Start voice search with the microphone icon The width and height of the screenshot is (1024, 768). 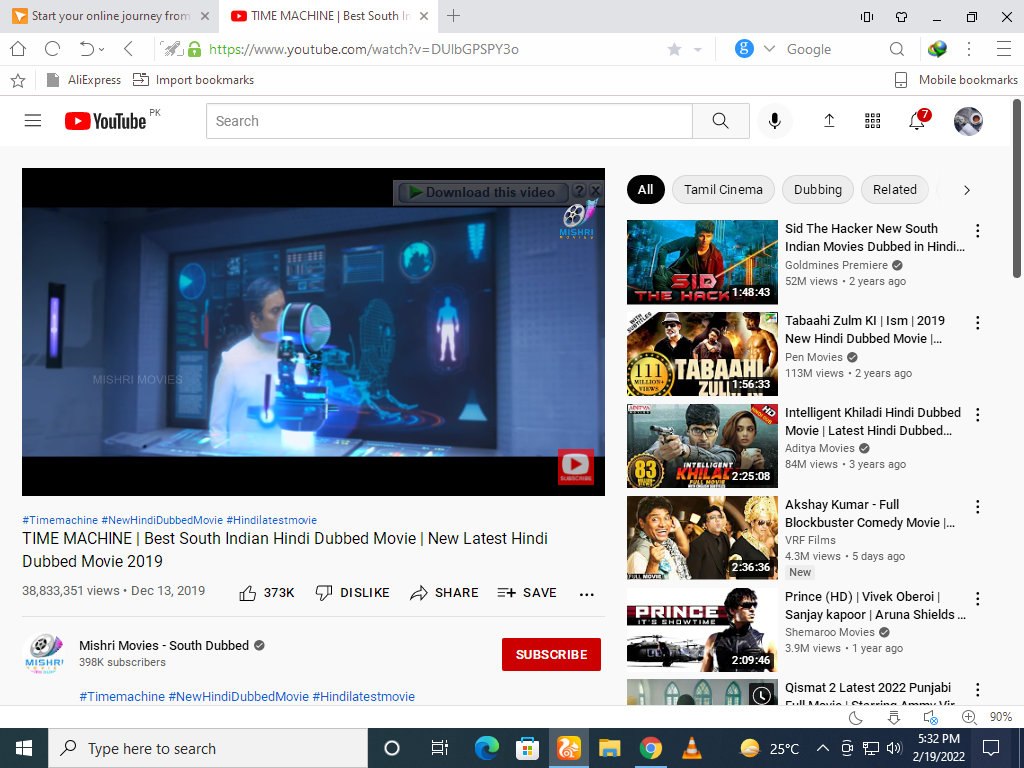tap(775, 121)
